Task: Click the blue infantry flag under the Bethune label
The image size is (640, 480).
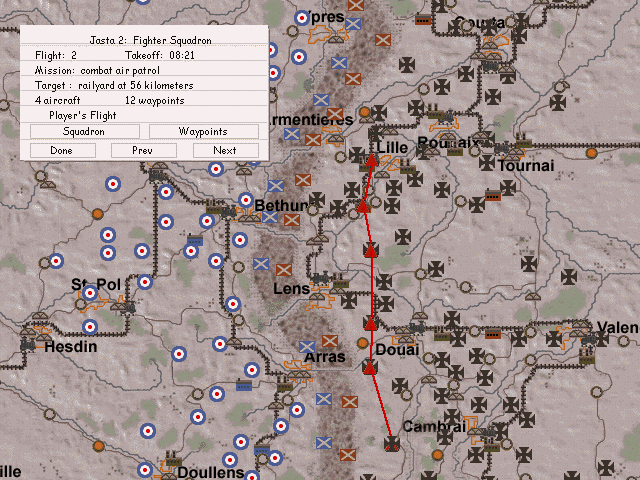Action: (x=270, y=217)
